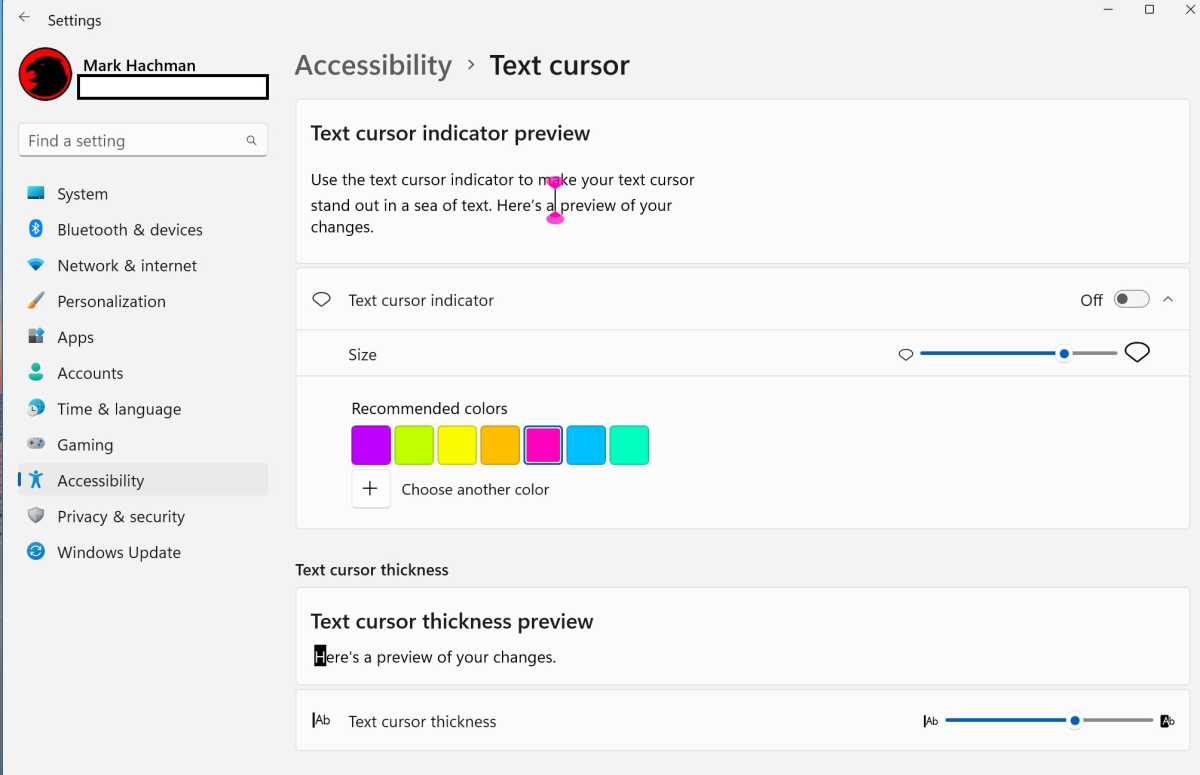This screenshot has width=1200, height=775.
Task: Click the Text cursor thickness slider handle
Action: pyautogui.click(x=1074, y=720)
